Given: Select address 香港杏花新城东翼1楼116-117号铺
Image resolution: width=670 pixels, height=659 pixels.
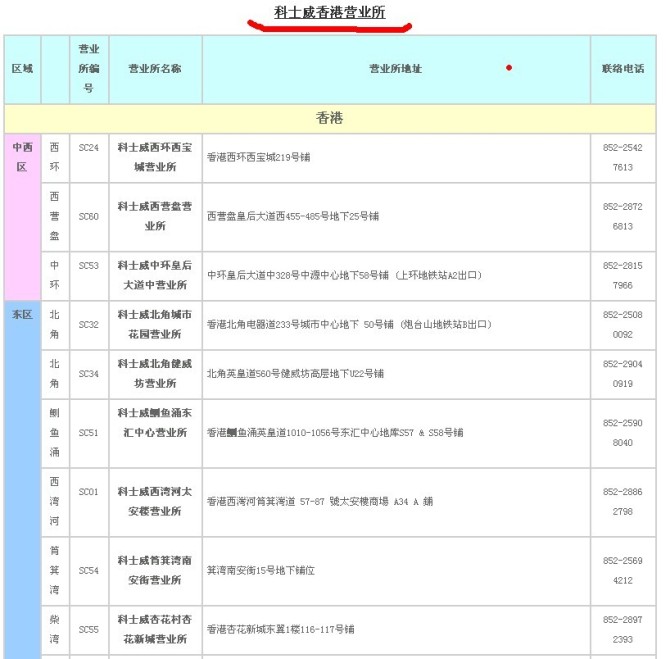Looking at the screenshot, I should 281,630.
